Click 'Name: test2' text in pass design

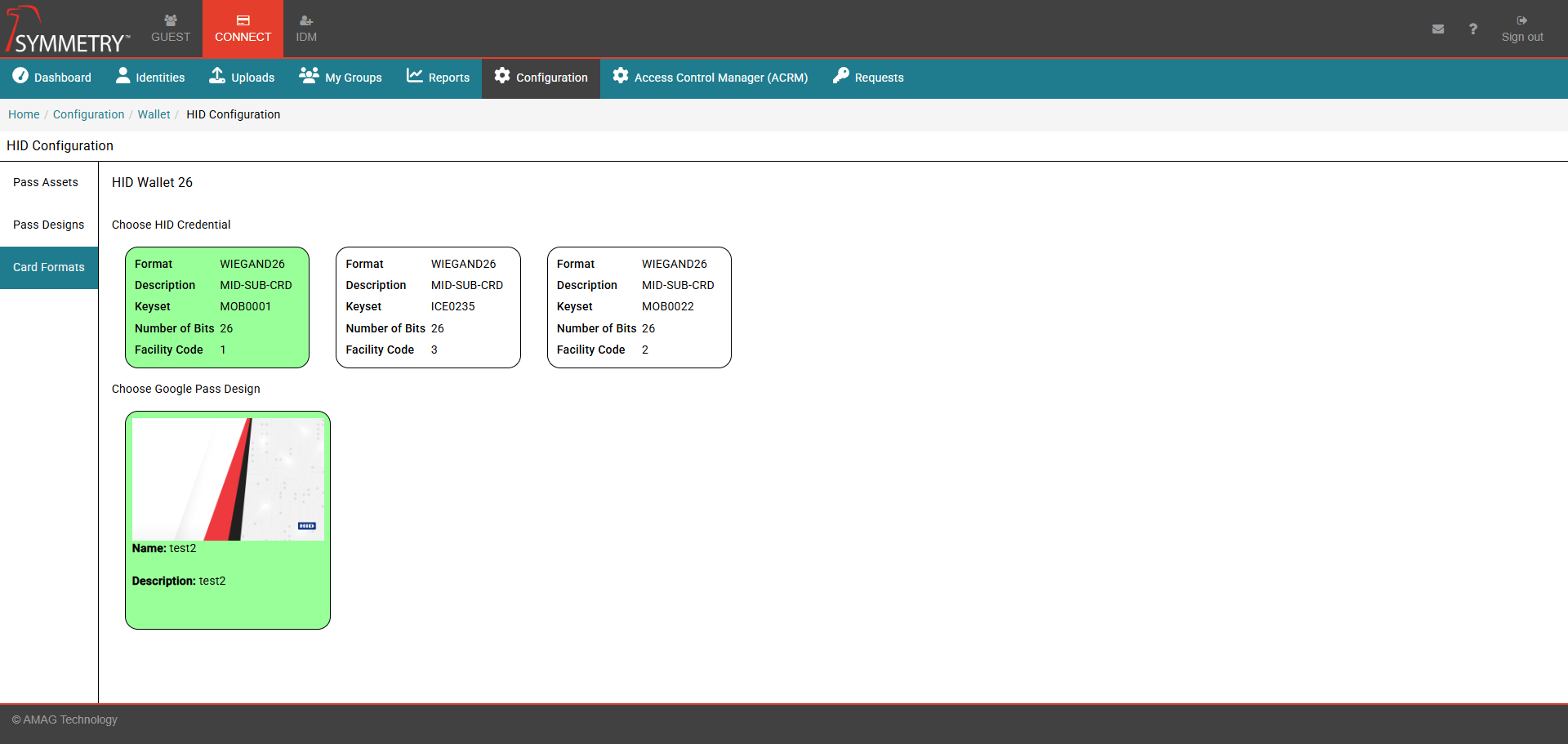click(164, 548)
